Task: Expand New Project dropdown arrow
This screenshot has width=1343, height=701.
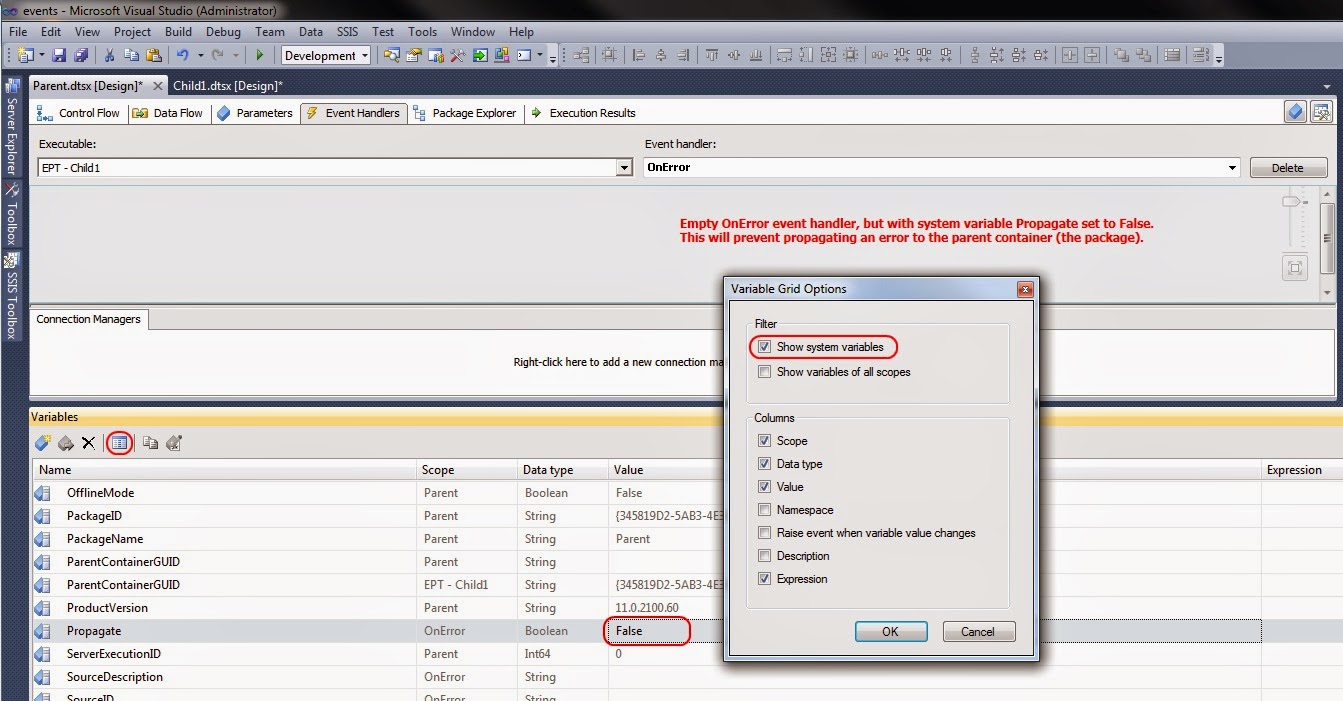Action: (41, 56)
